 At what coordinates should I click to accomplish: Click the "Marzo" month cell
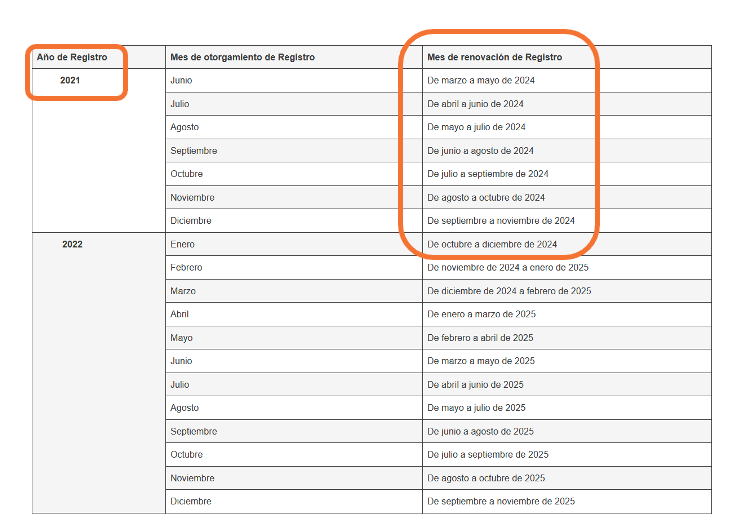[183, 291]
